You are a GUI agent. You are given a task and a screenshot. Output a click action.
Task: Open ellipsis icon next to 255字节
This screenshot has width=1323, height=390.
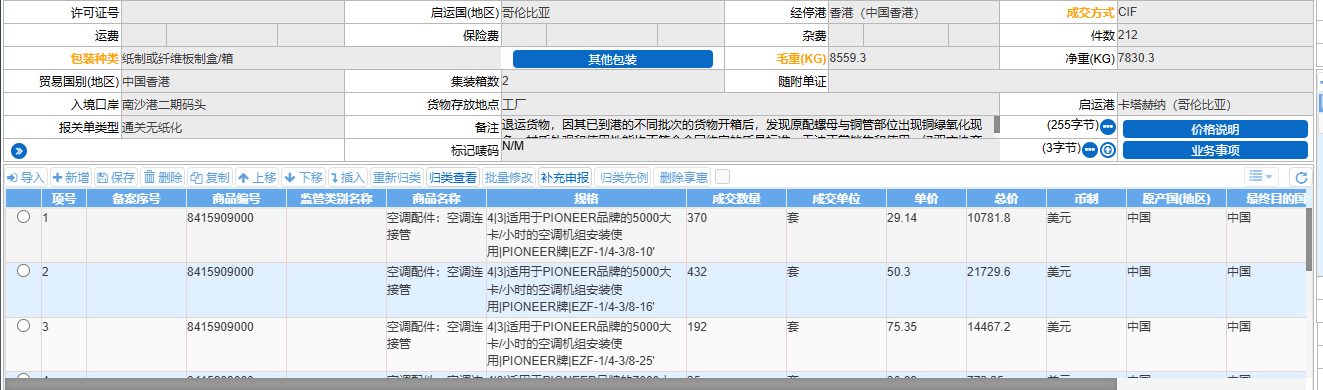coord(1107,127)
